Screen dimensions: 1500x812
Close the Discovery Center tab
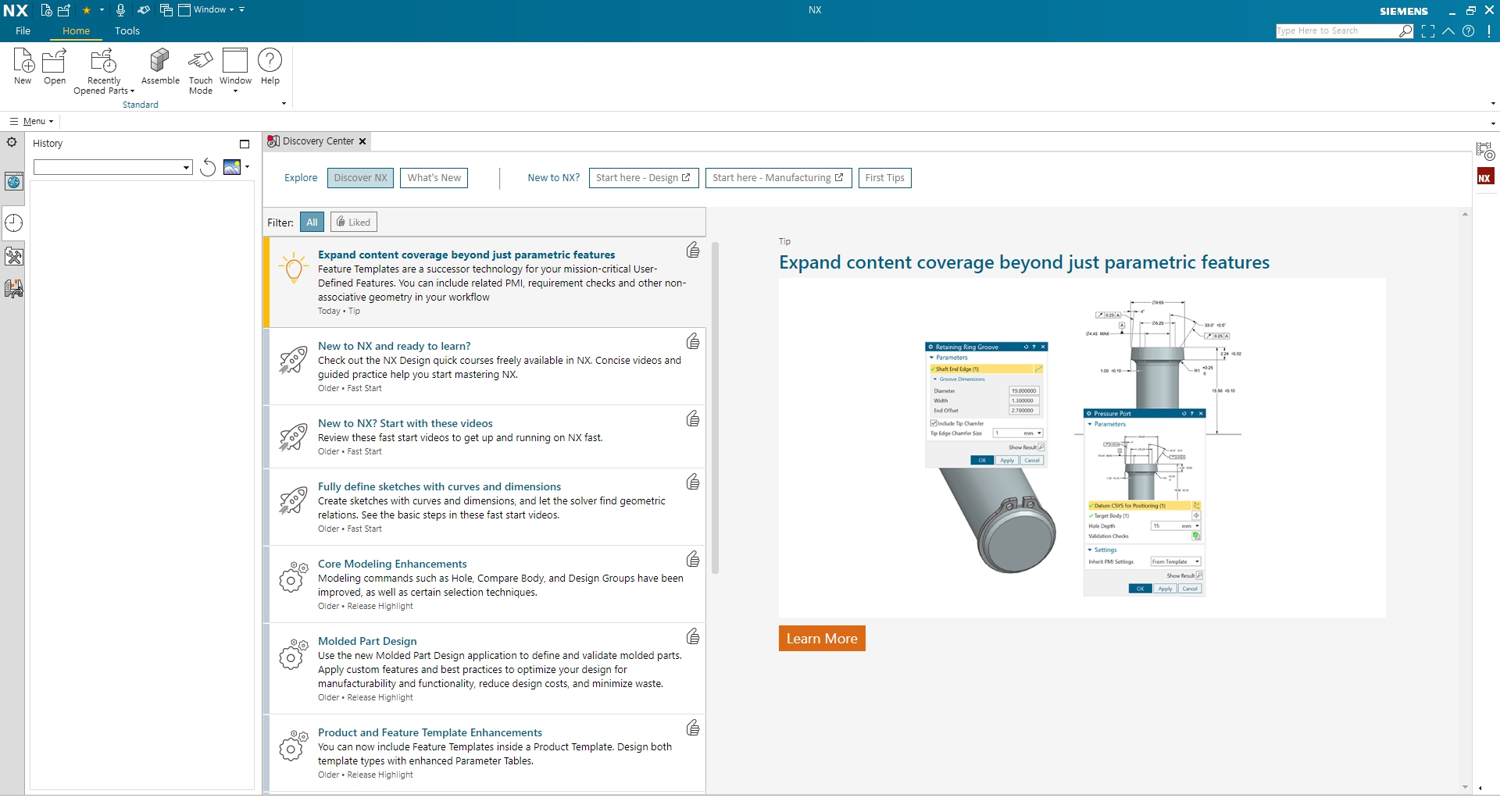362,141
